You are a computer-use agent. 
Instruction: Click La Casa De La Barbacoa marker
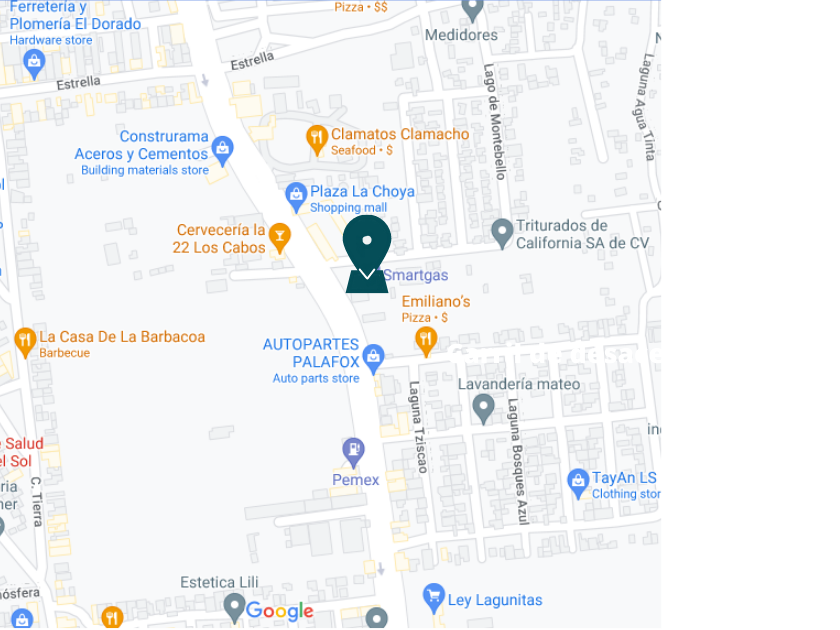click(25, 342)
